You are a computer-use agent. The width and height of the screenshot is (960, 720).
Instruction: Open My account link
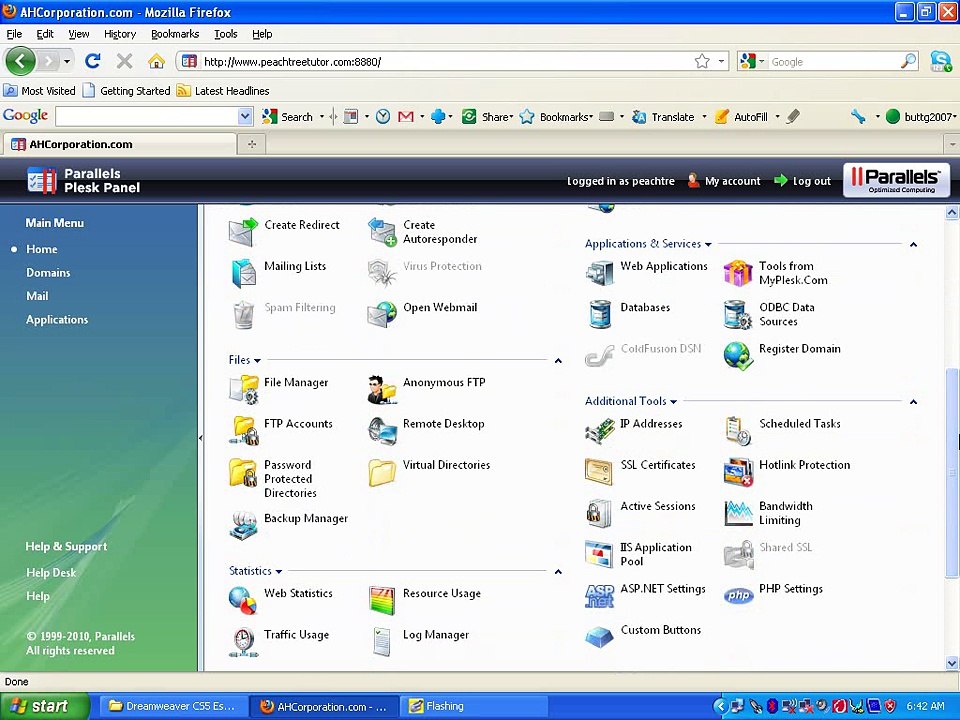[x=724, y=181]
